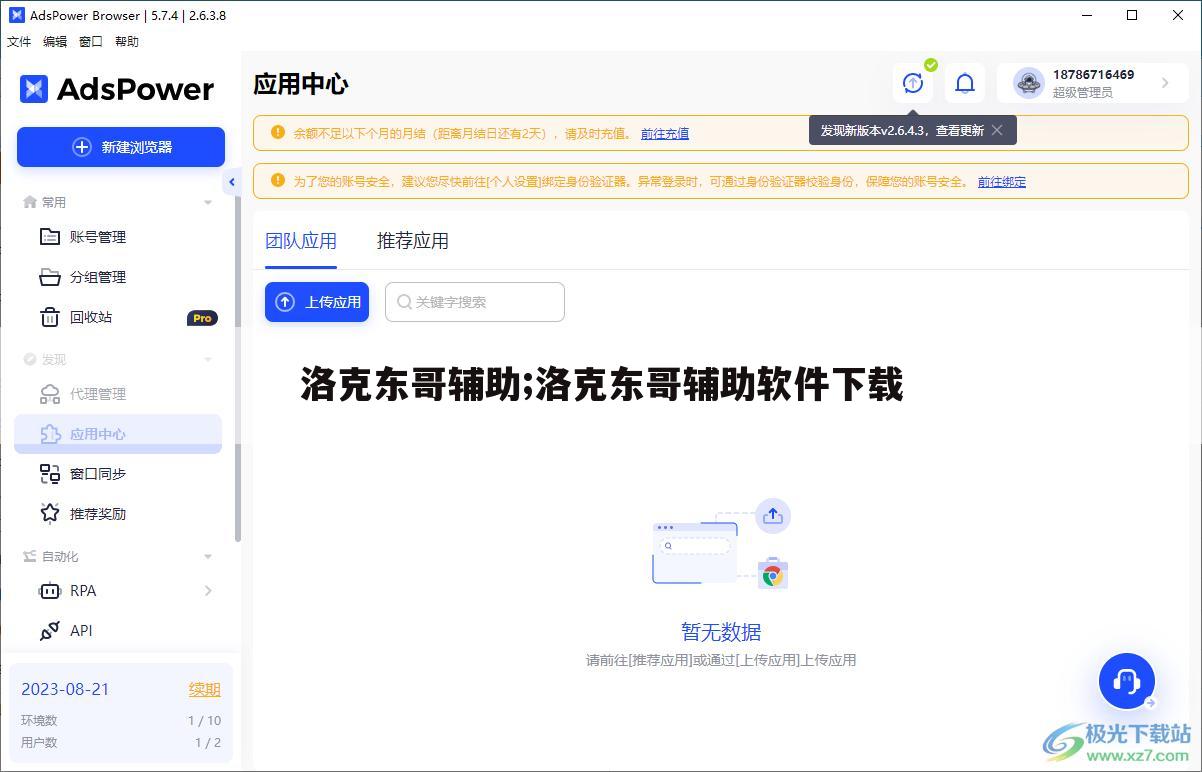Click the 新建浏览器 button
Screen dimensions: 1202x772
click(x=121, y=147)
